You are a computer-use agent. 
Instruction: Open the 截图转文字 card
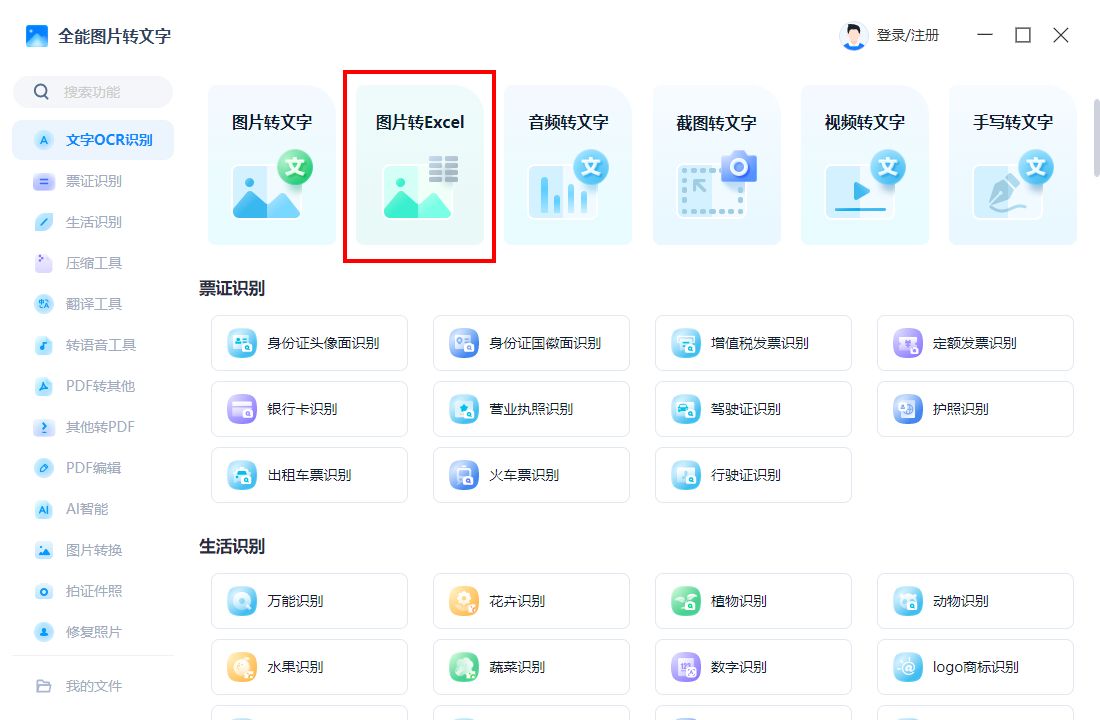pos(716,166)
